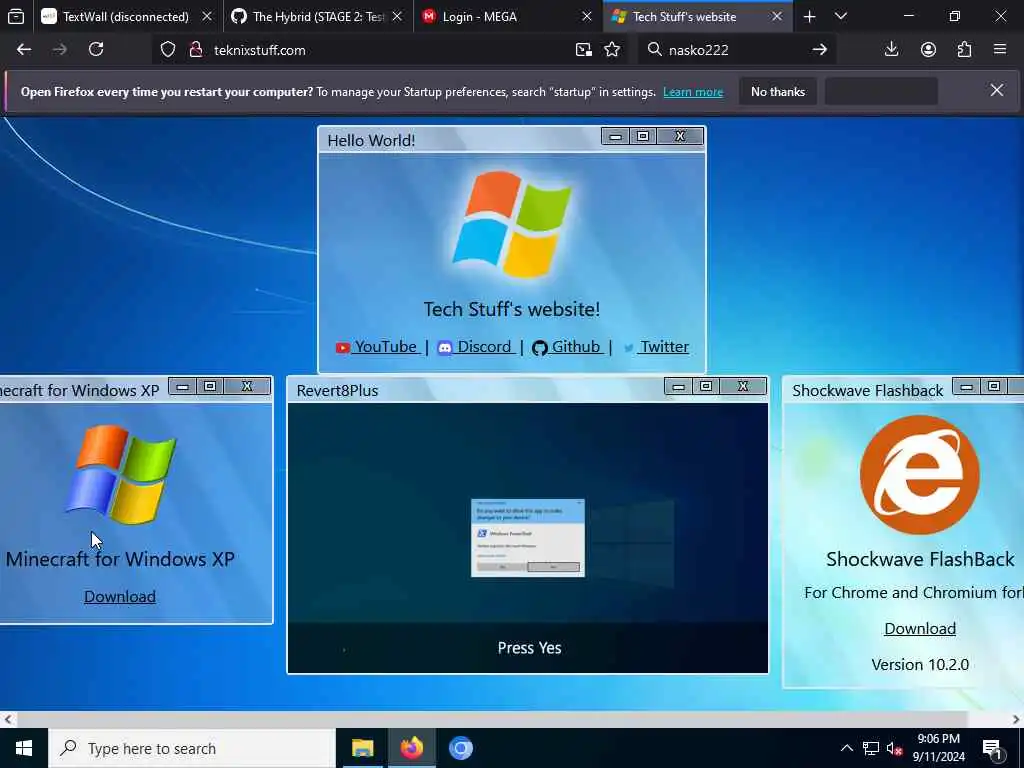
Task: Open the Firefox hamburger menu
Action: [1000, 50]
